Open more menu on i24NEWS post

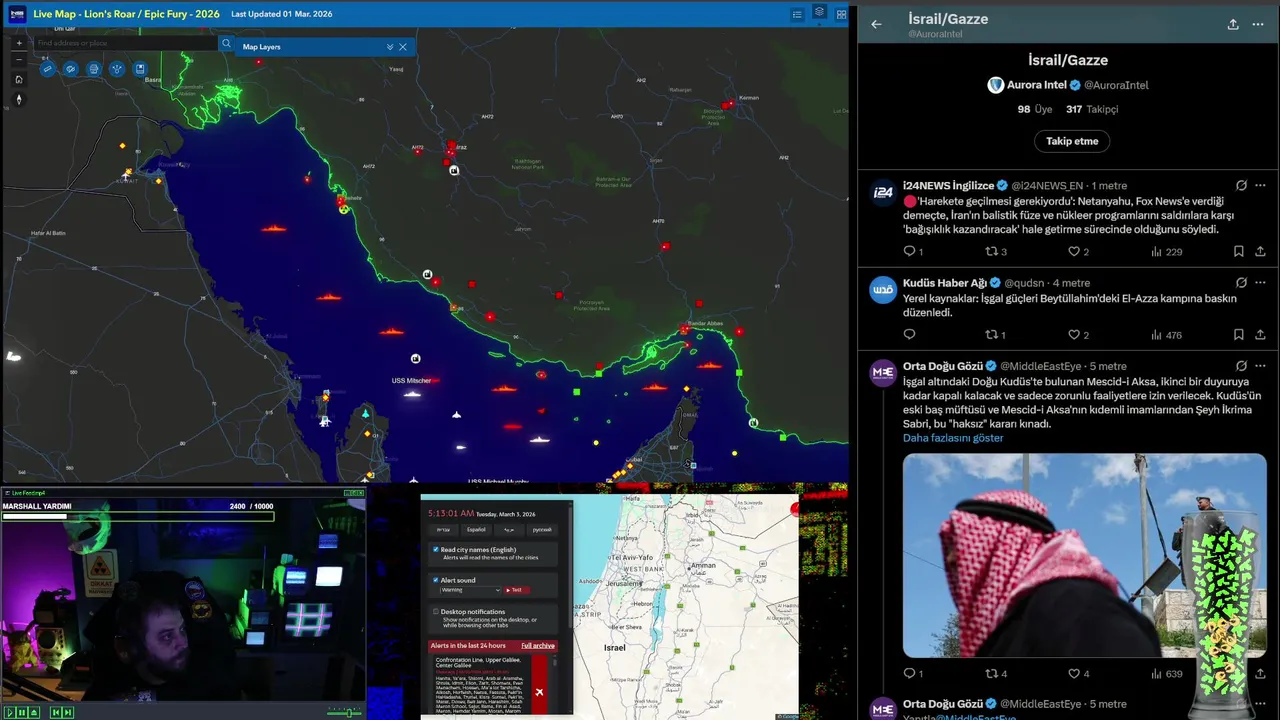(x=1260, y=186)
